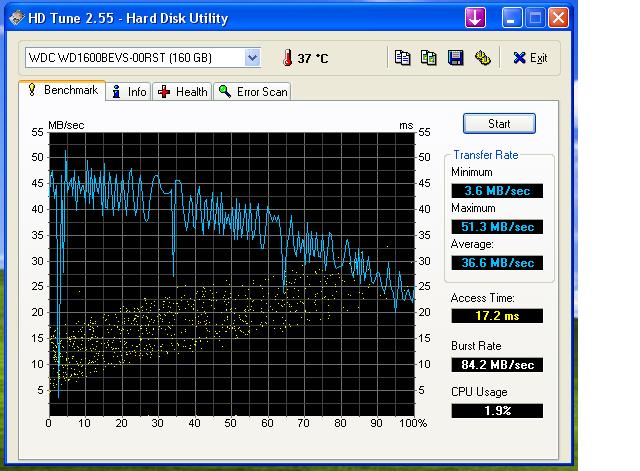Minimize the HD Tune window

click(512, 18)
